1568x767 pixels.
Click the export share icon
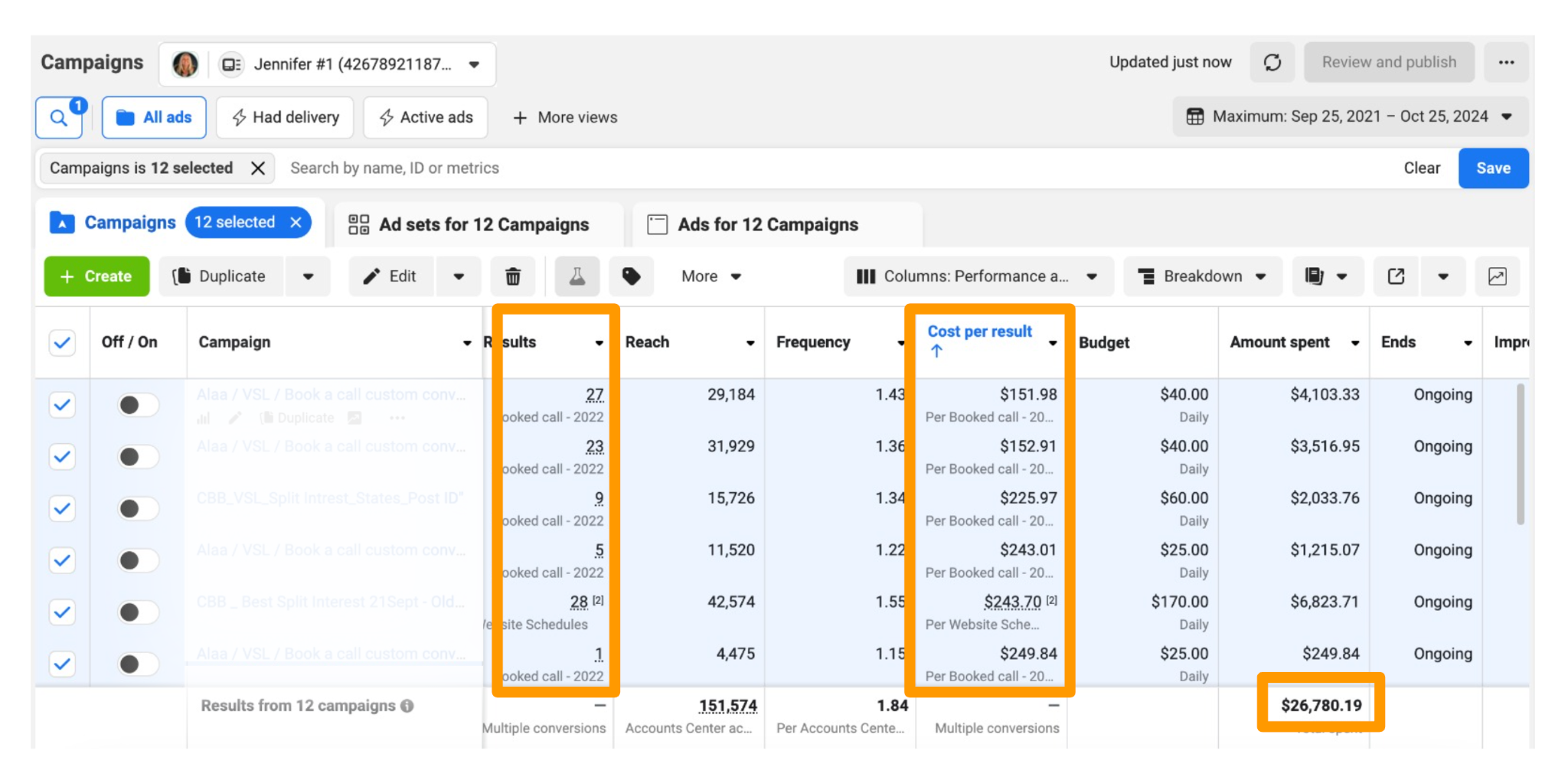point(1396,276)
